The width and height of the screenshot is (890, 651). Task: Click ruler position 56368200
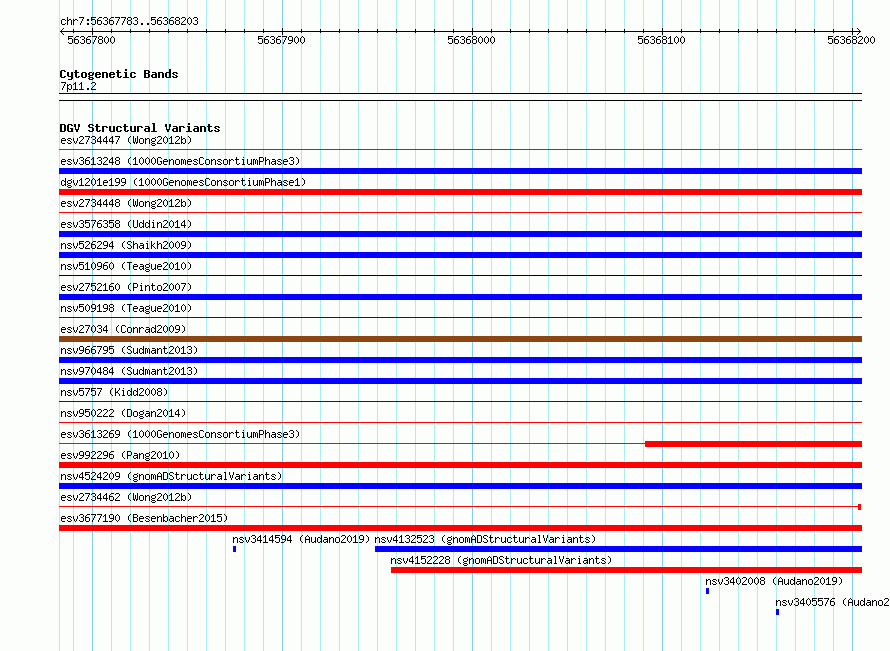click(x=851, y=40)
